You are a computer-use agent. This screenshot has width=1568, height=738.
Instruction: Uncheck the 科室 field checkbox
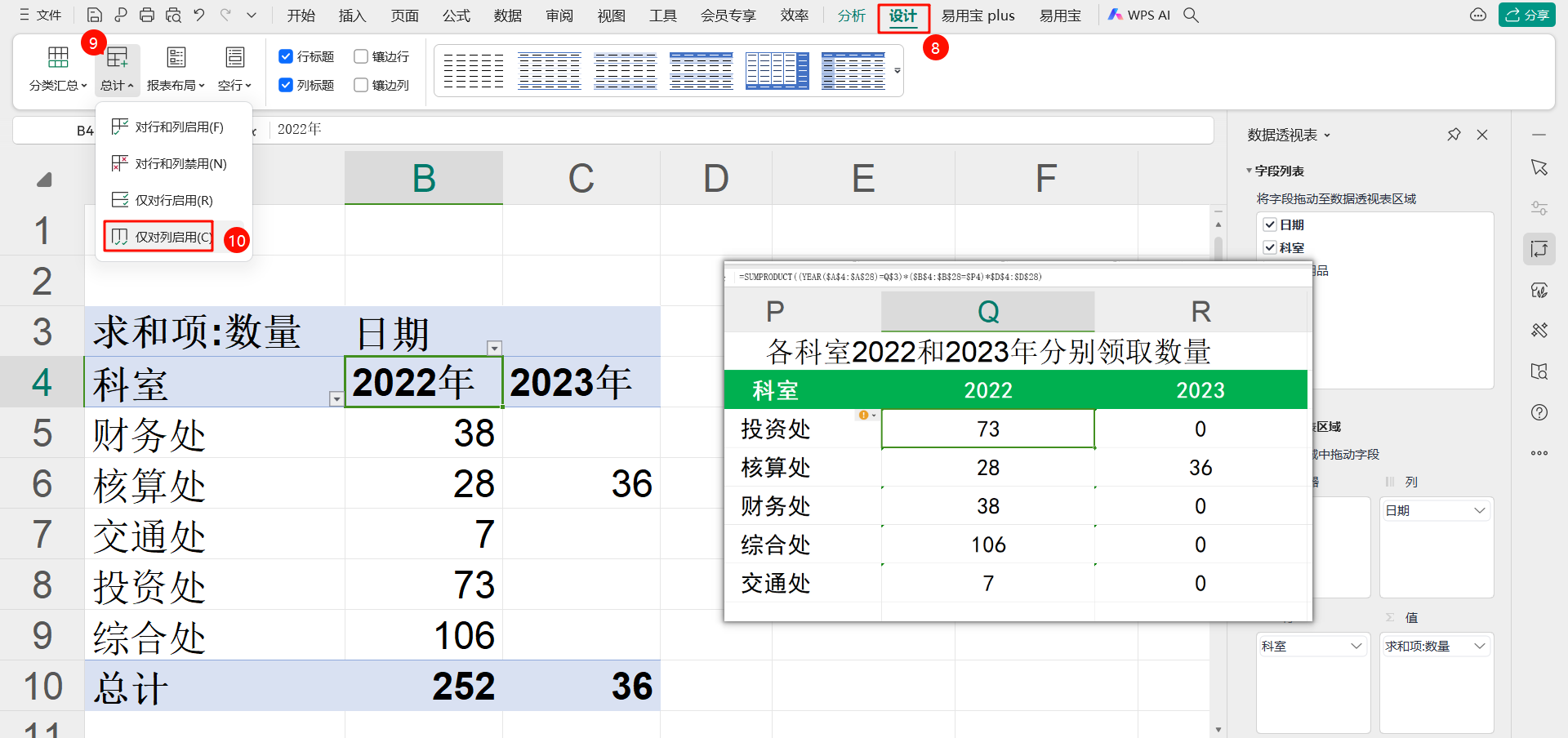click(1270, 247)
